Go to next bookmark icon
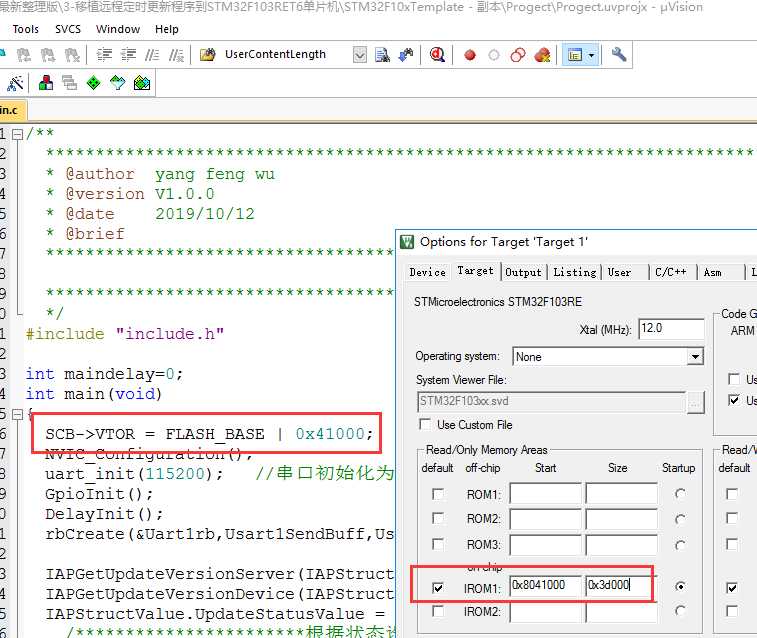 tap(48, 55)
